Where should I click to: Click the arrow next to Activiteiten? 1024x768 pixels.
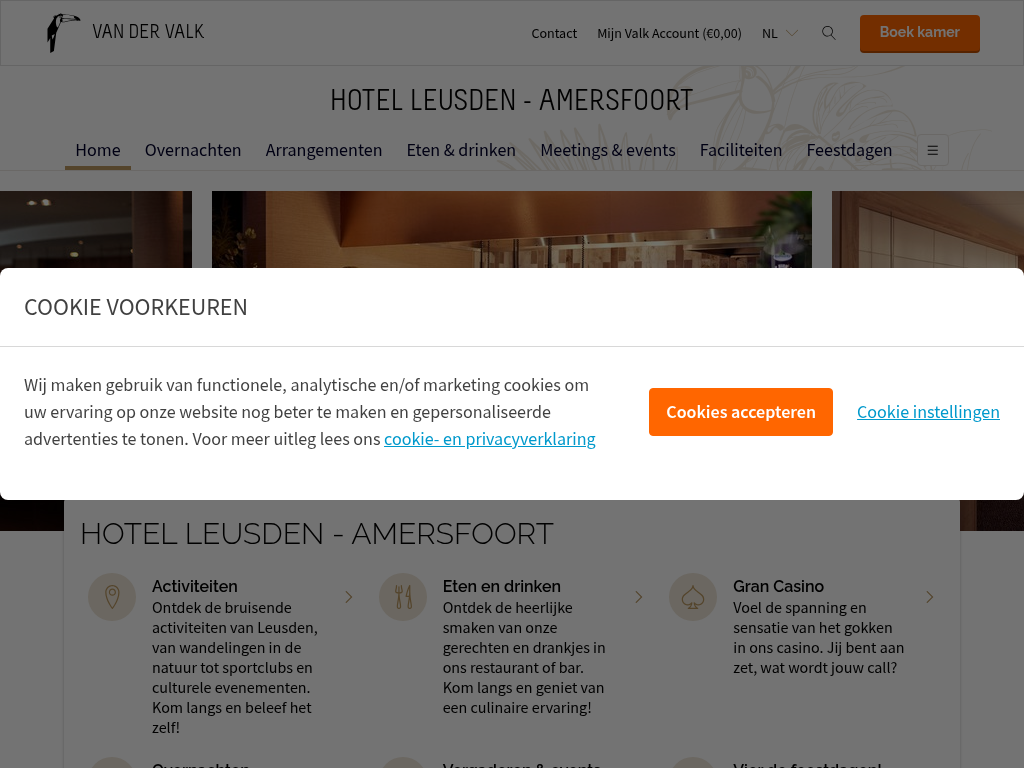pos(349,597)
